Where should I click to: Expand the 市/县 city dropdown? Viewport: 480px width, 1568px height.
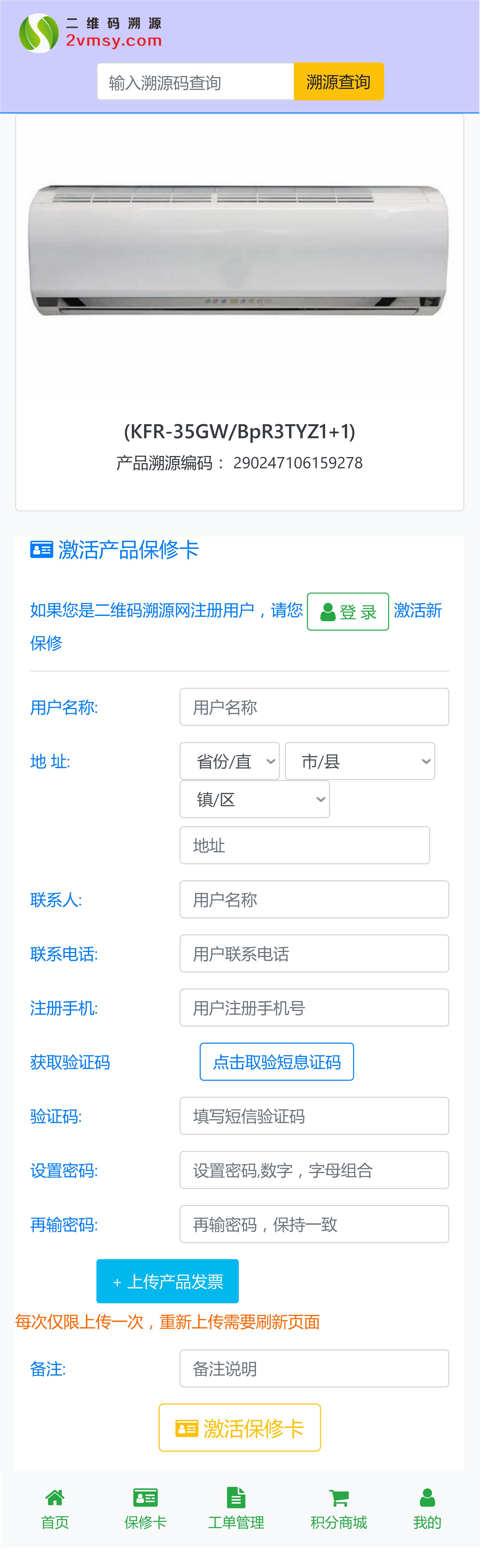[360, 761]
